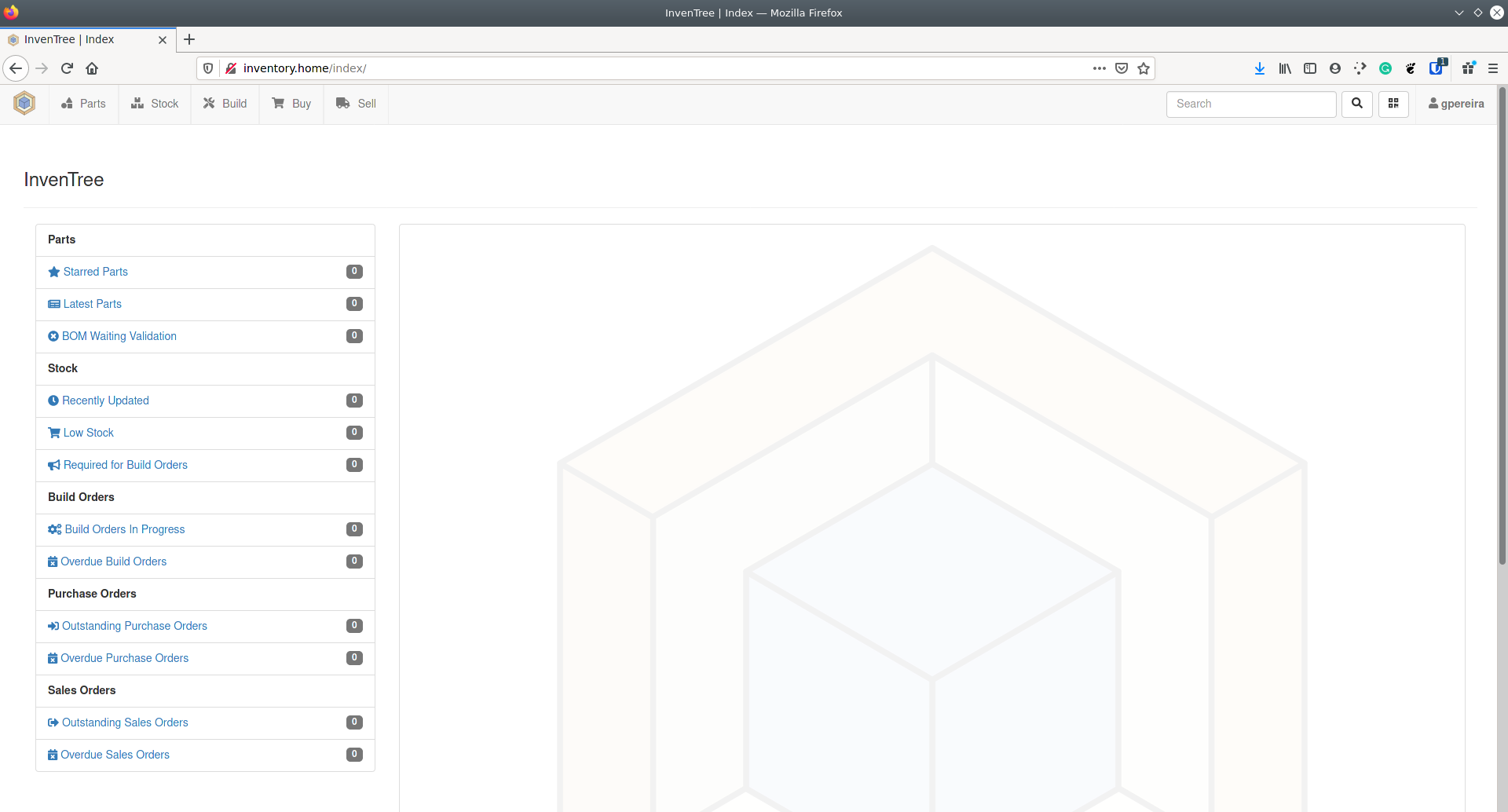This screenshot has width=1508, height=812.
Task: Click the Firefox account profile icon
Action: (x=1335, y=68)
